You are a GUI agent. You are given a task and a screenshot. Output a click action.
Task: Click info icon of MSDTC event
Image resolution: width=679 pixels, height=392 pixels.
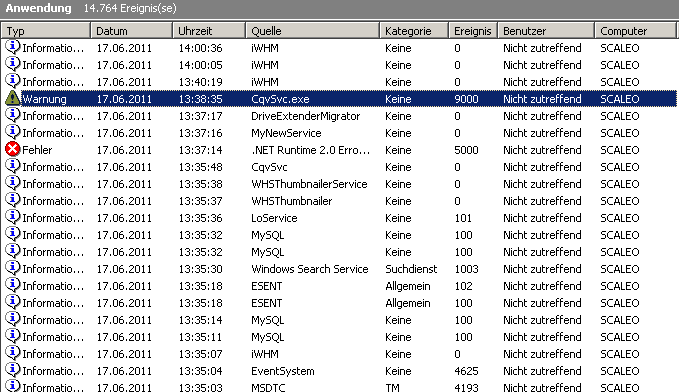click(x=13, y=386)
